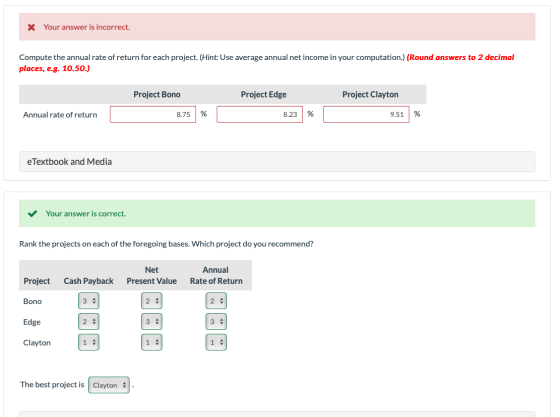Viewport: 560px width, 417px height.
Task: Click the 'Project' column header in ranking table
Action: coord(37,281)
